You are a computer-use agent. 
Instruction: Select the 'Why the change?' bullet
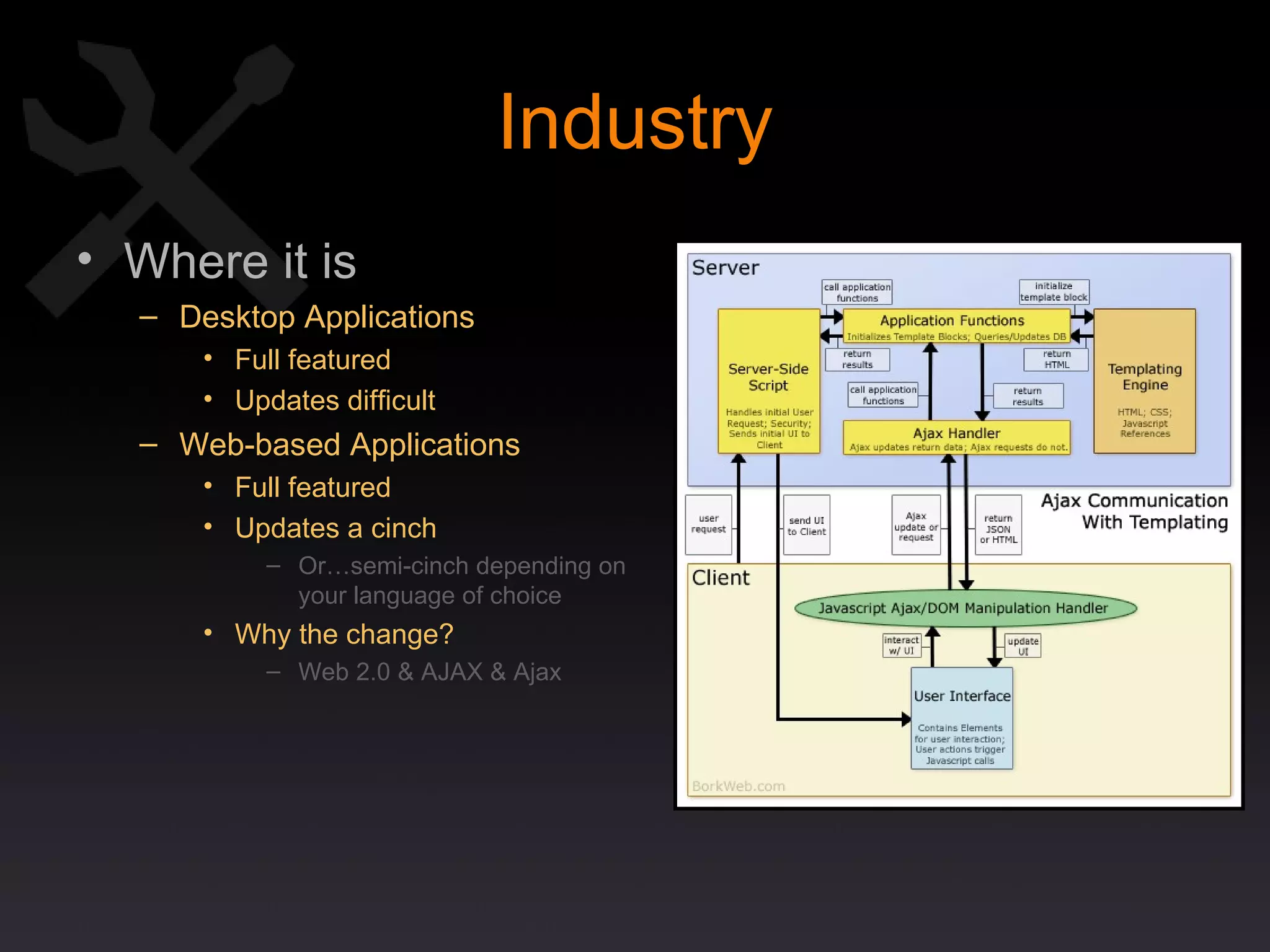(x=344, y=634)
